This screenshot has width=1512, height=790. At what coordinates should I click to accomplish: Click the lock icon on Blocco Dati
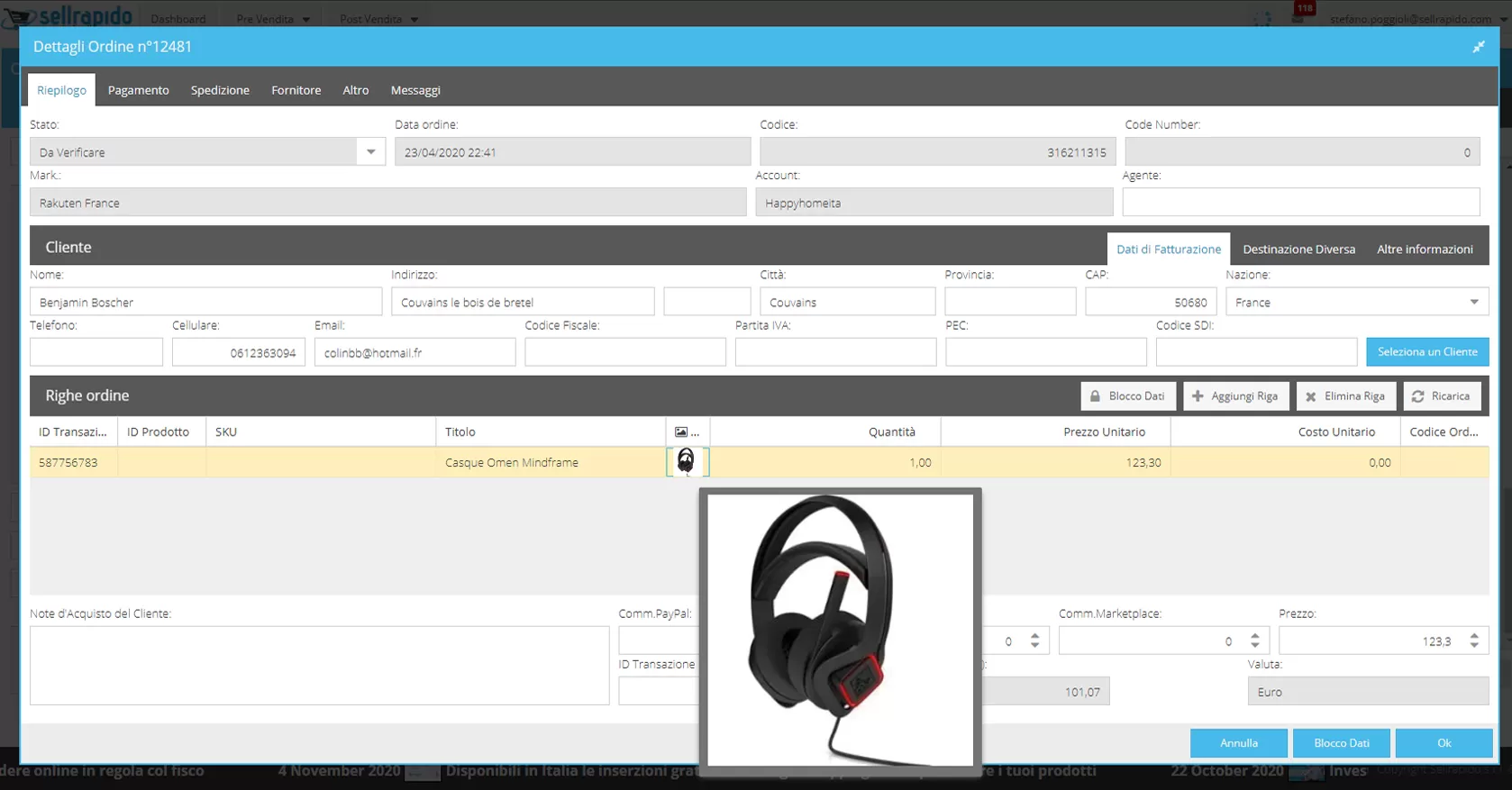click(1095, 396)
